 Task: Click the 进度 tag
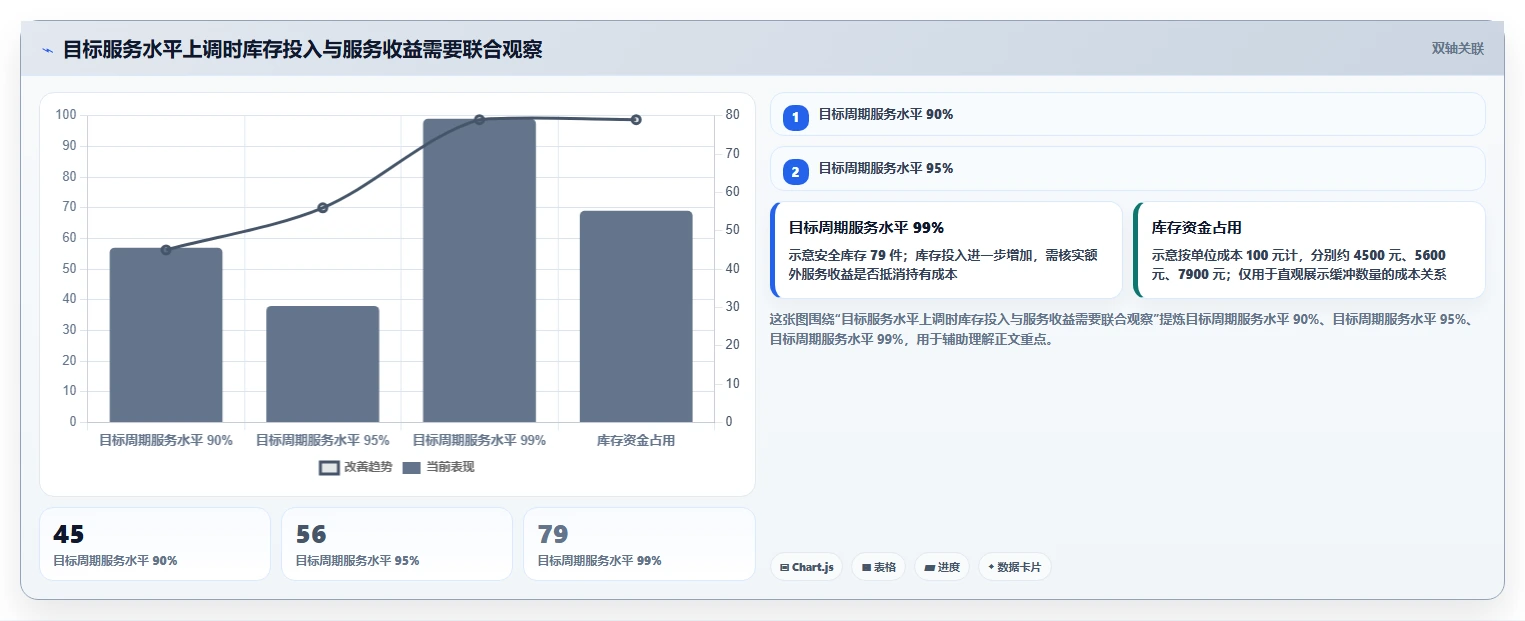[942, 567]
